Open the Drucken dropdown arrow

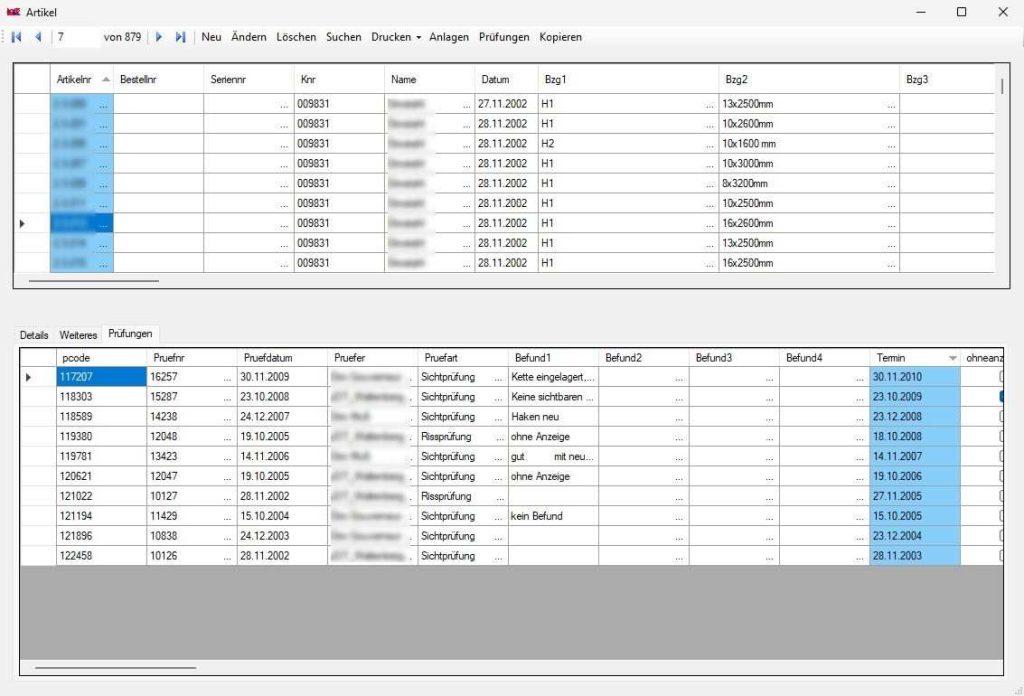[419, 38]
